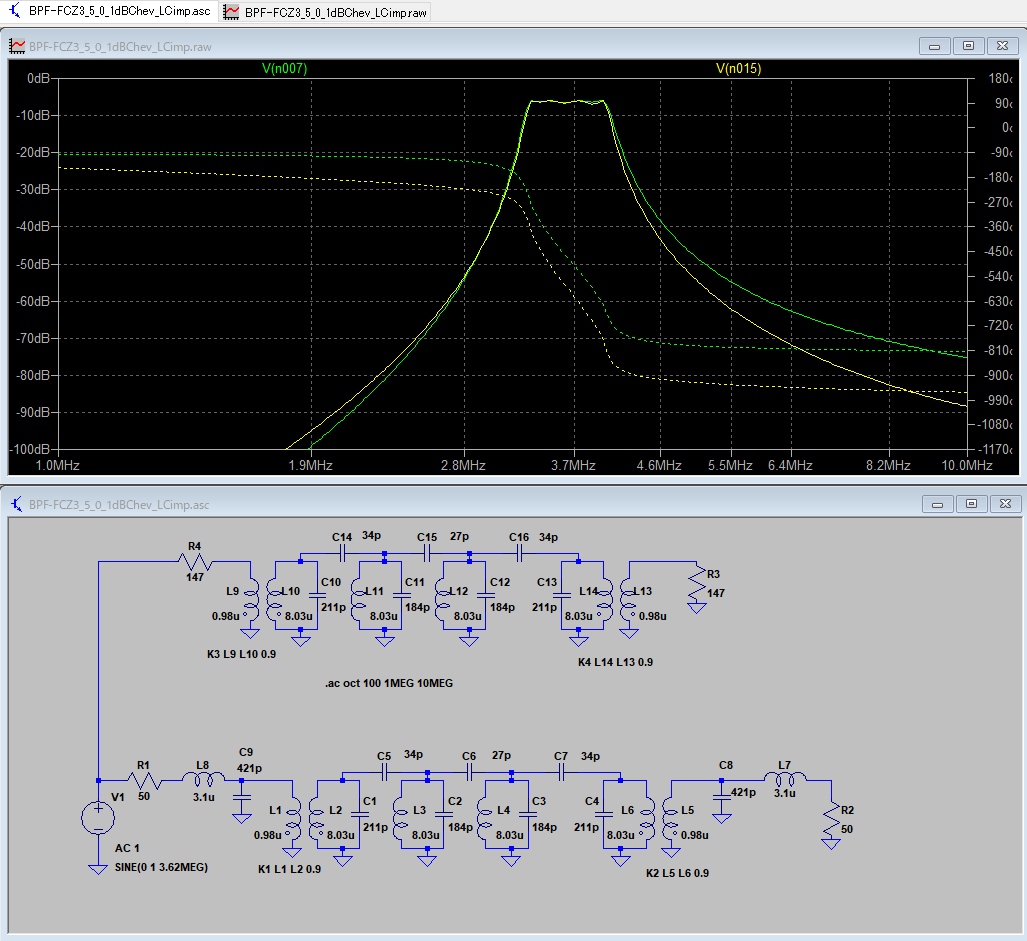The width and height of the screenshot is (1027, 941).
Task: Switch to the .raw waveform tab
Action: (326, 12)
